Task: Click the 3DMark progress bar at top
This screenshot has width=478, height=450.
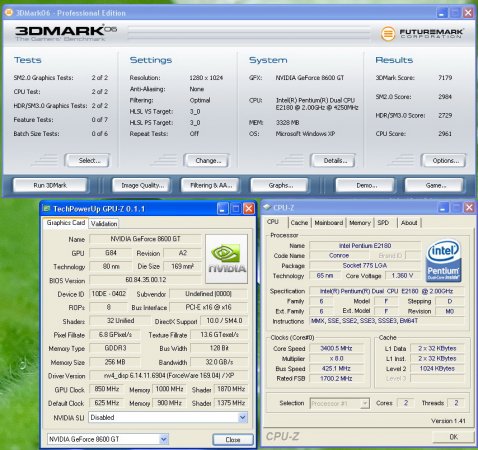Action: [249, 33]
